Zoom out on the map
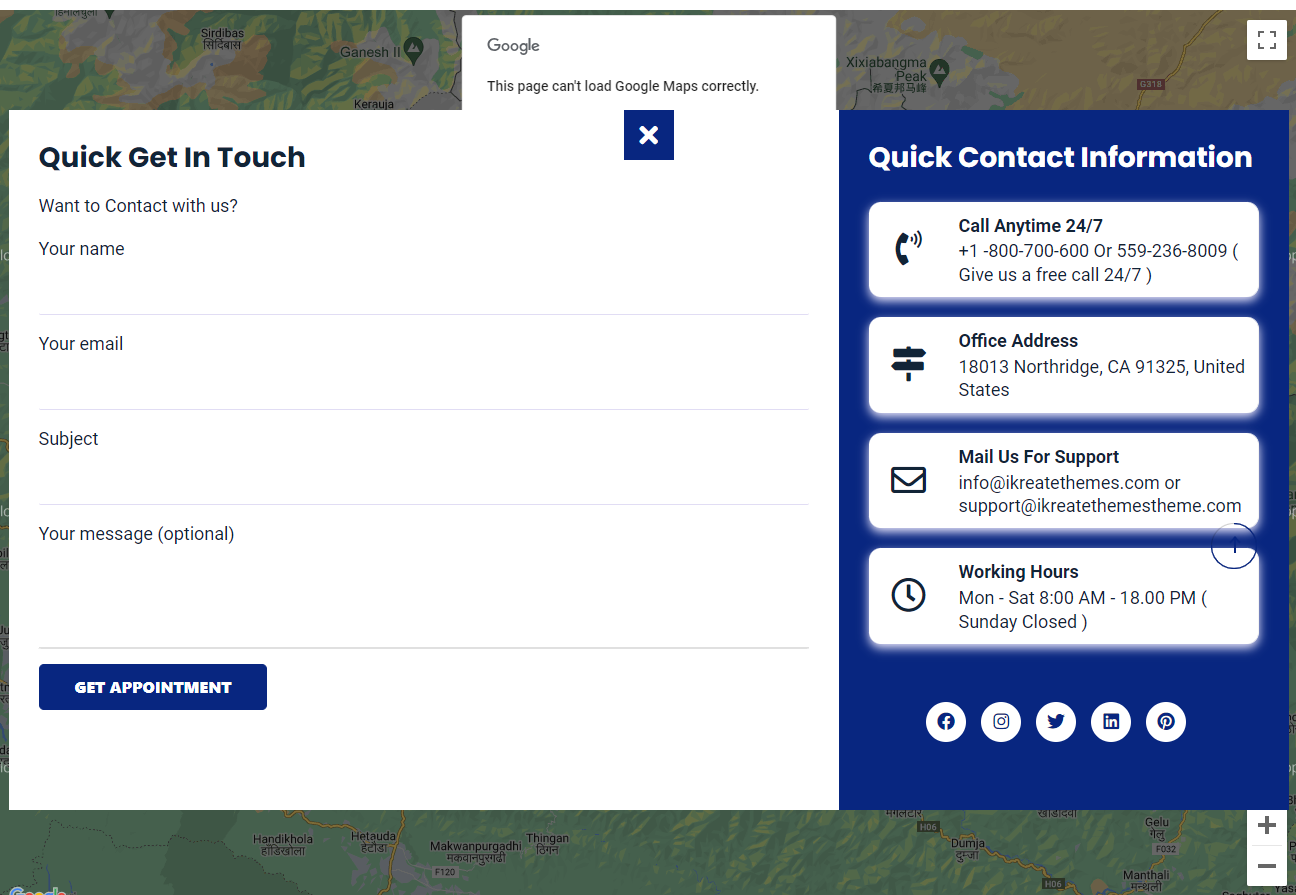Image resolution: width=1296 pixels, height=895 pixels. (1266, 866)
